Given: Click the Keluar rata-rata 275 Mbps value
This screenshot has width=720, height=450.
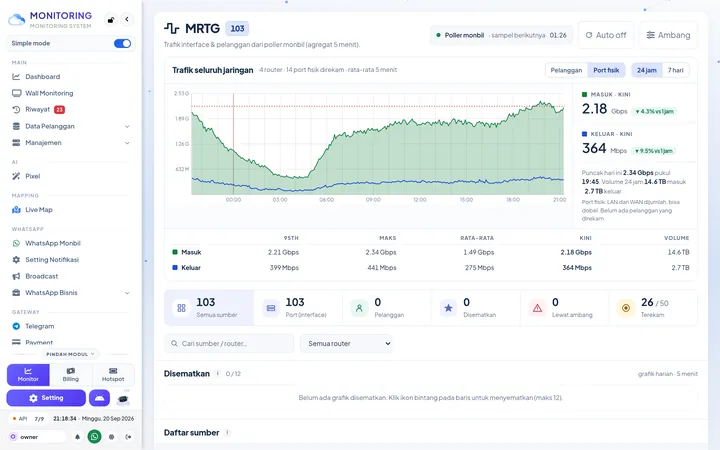Looking at the screenshot, I should (x=479, y=268).
